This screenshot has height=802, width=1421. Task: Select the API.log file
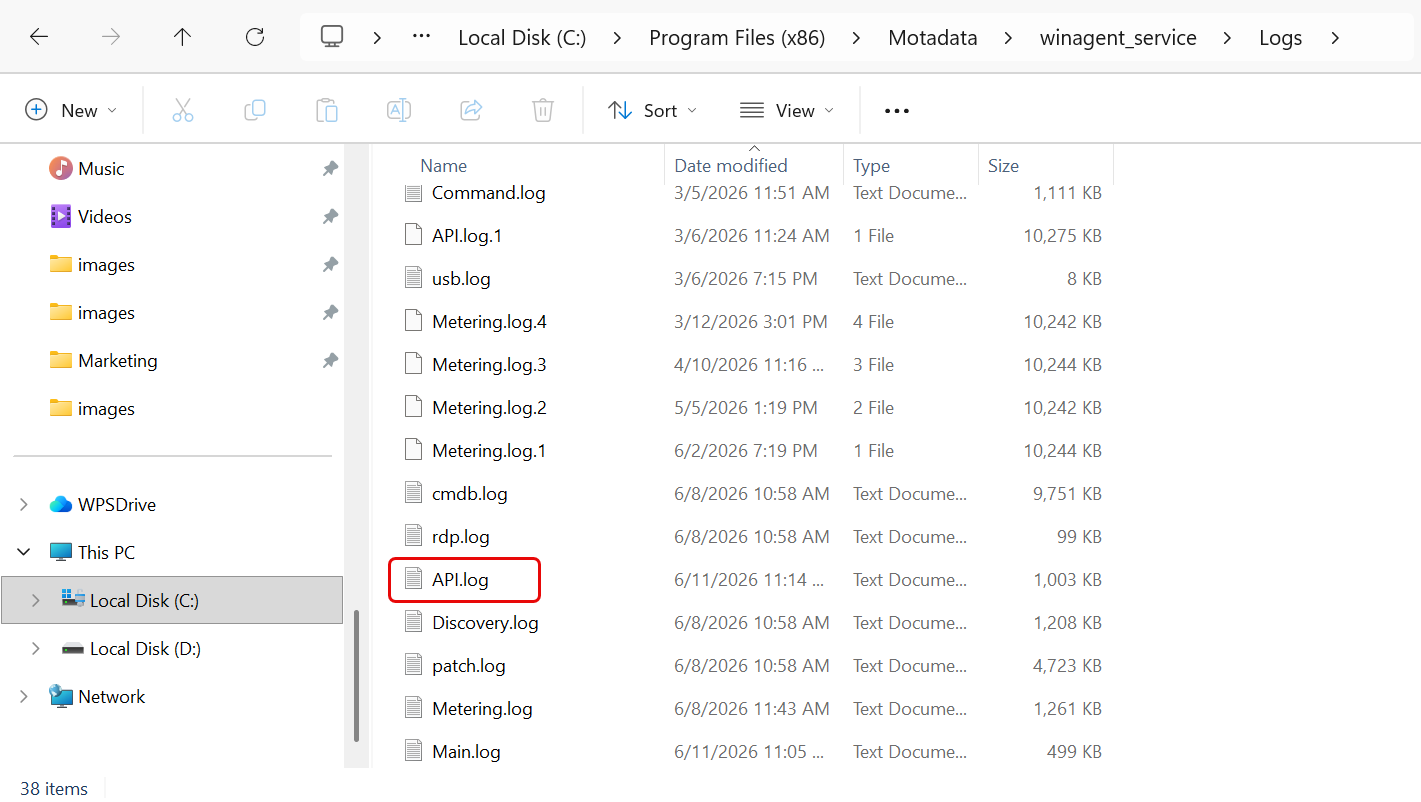460,580
